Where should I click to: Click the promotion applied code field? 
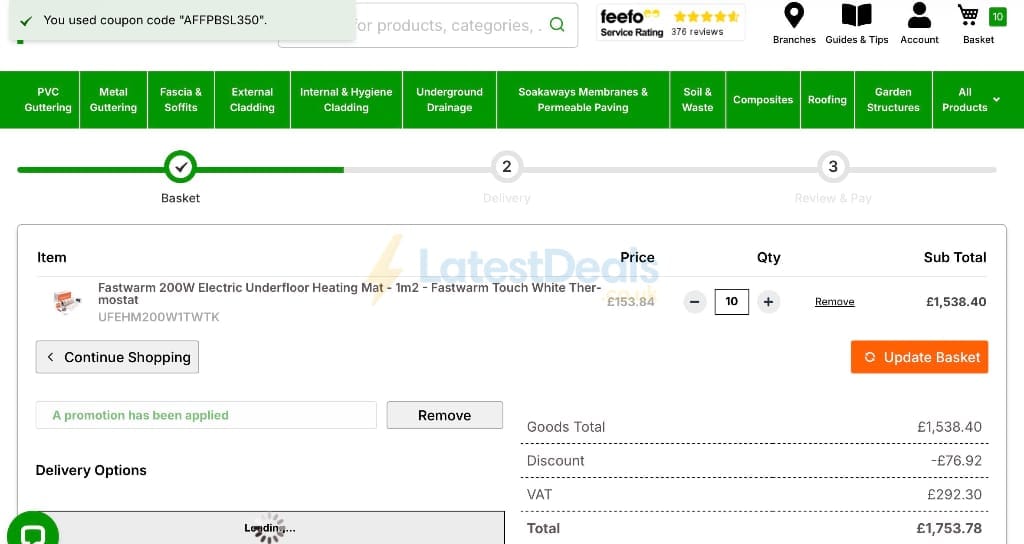pos(206,415)
